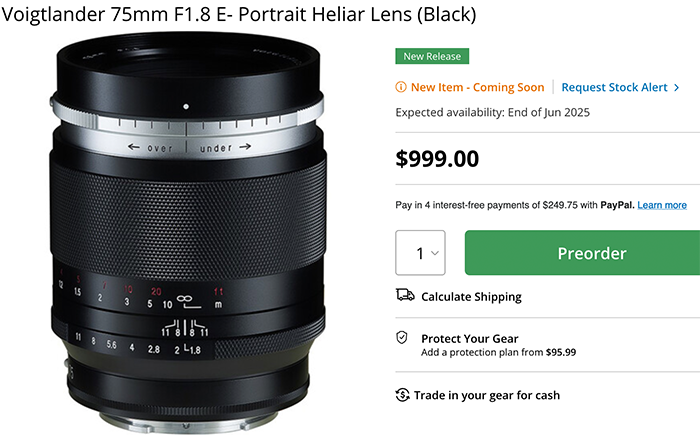Image resolution: width=700 pixels, height=438 pixels.
Task: Click the delivery truck shipping icon
Action: tap(405, 295)
